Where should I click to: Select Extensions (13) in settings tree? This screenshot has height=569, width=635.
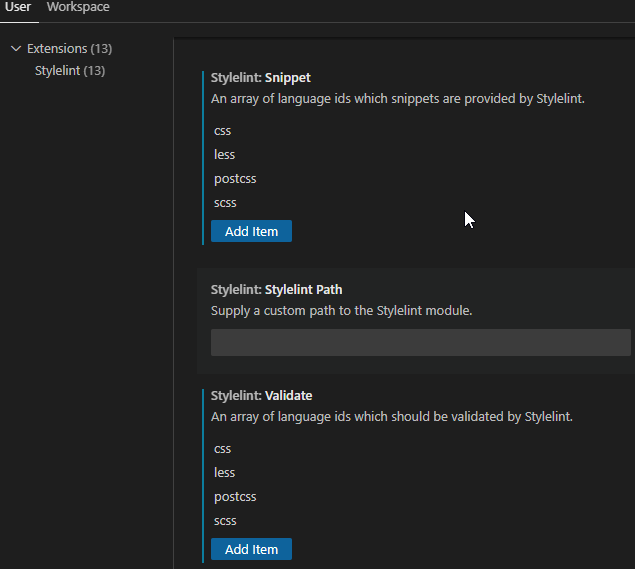[69, 49]
